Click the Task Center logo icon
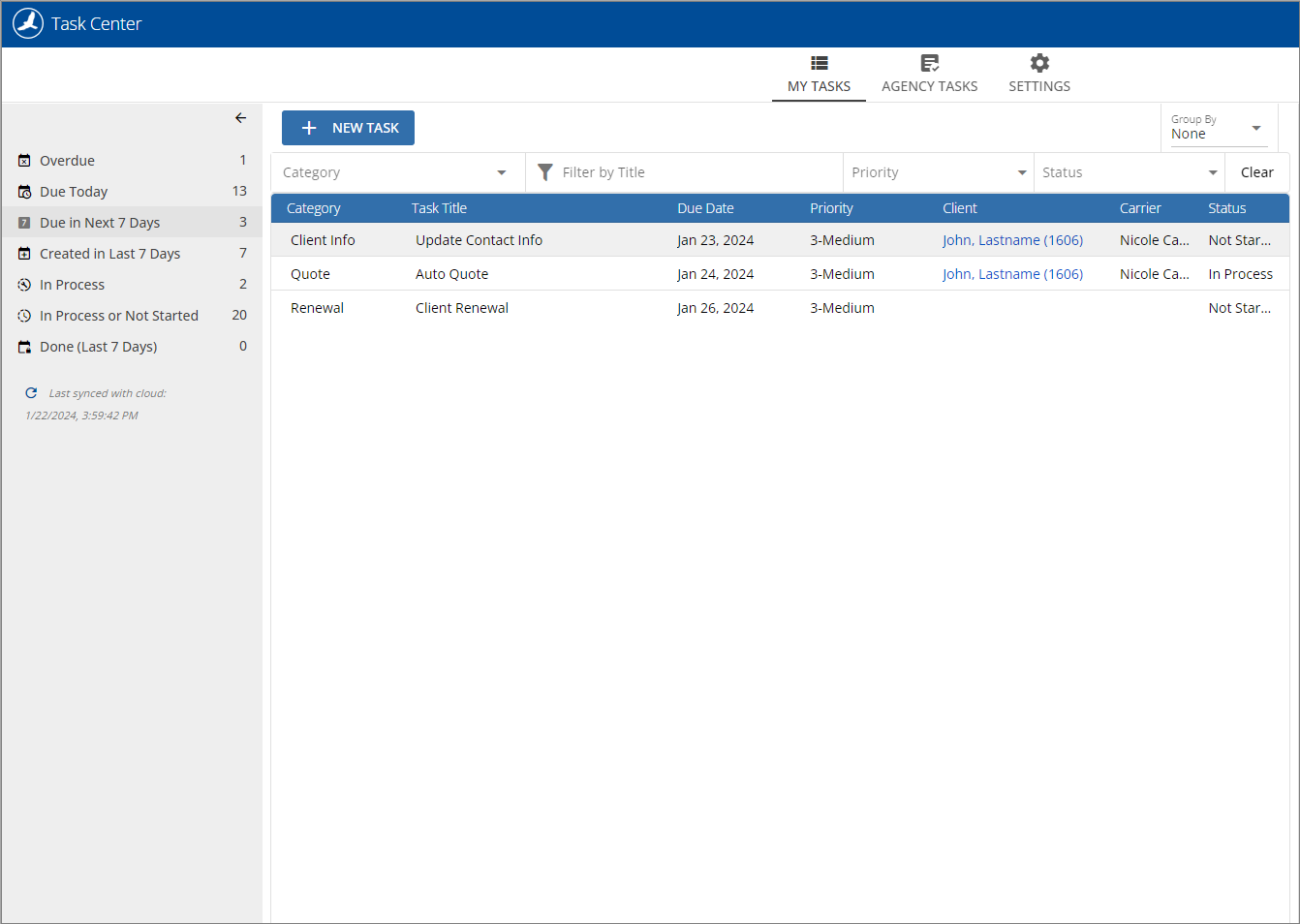1300x924 pixels. click(27, 22)
